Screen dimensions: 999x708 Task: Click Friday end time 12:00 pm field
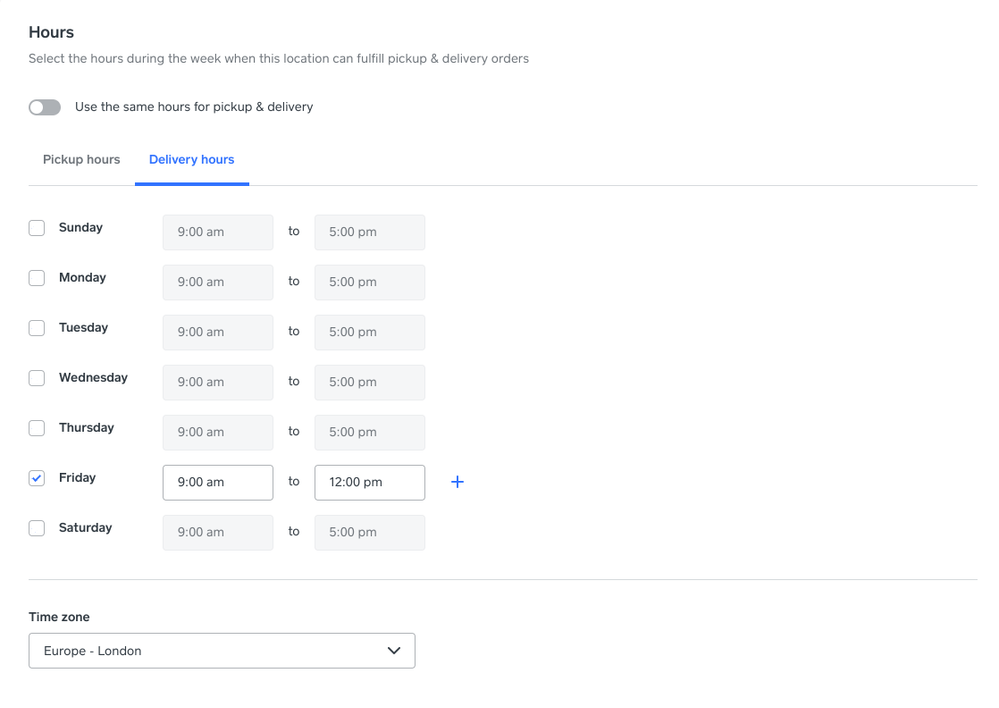pyautogui.click(x=369, y=482)
